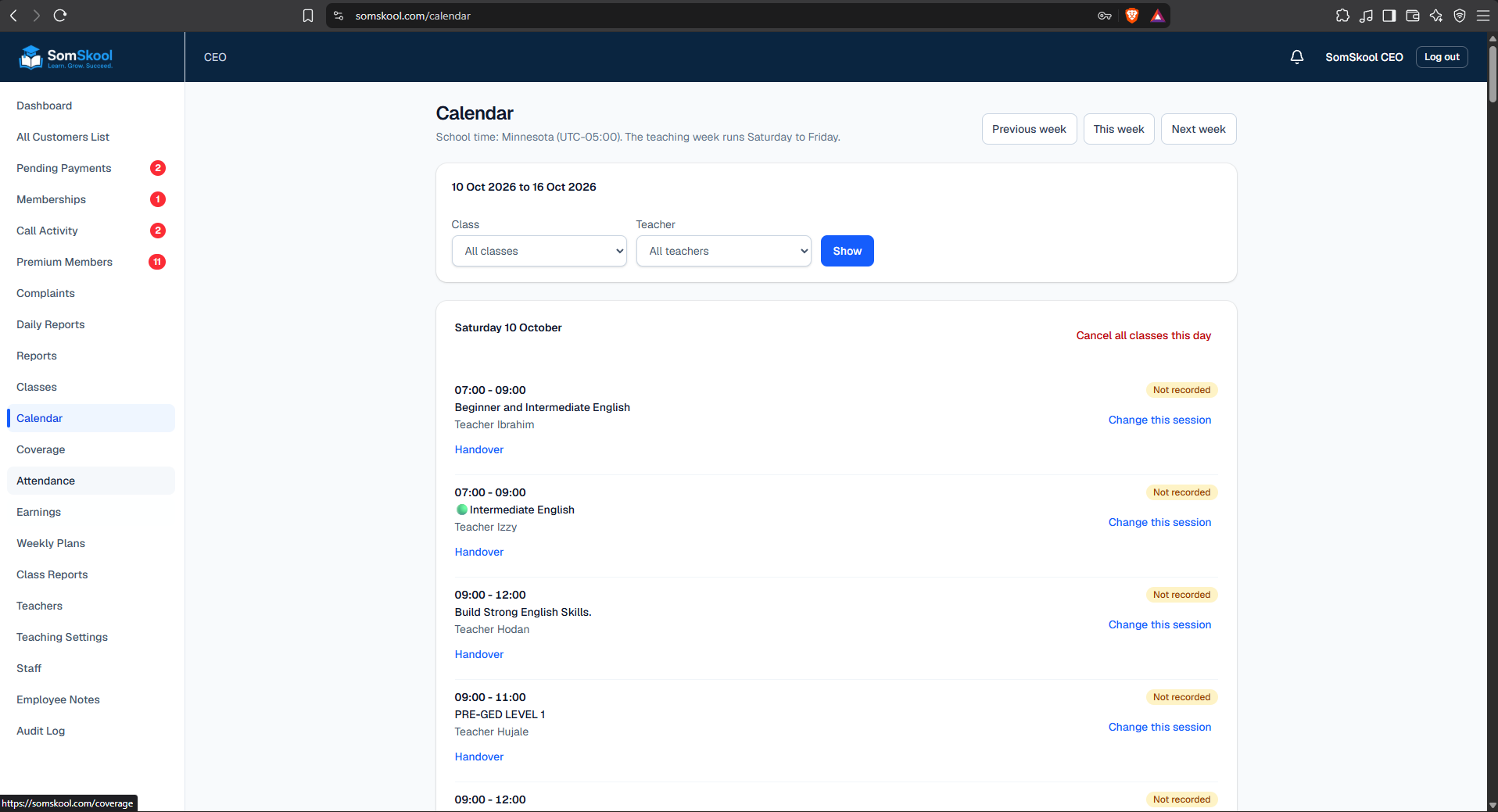Screen dimensions: 1498x812
Task: Change the Build Strong English Skills session
Action: click(1159, 624)
